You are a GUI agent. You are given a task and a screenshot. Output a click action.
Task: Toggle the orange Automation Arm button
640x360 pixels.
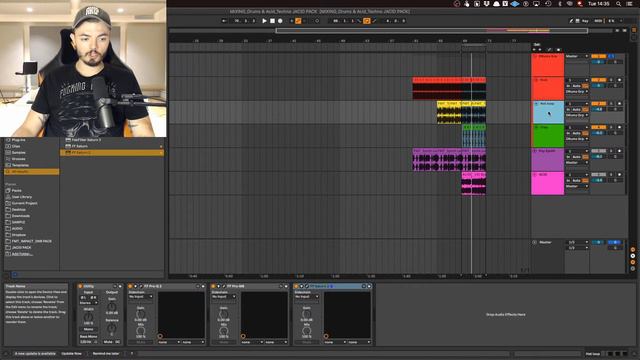tap(298, 21)
